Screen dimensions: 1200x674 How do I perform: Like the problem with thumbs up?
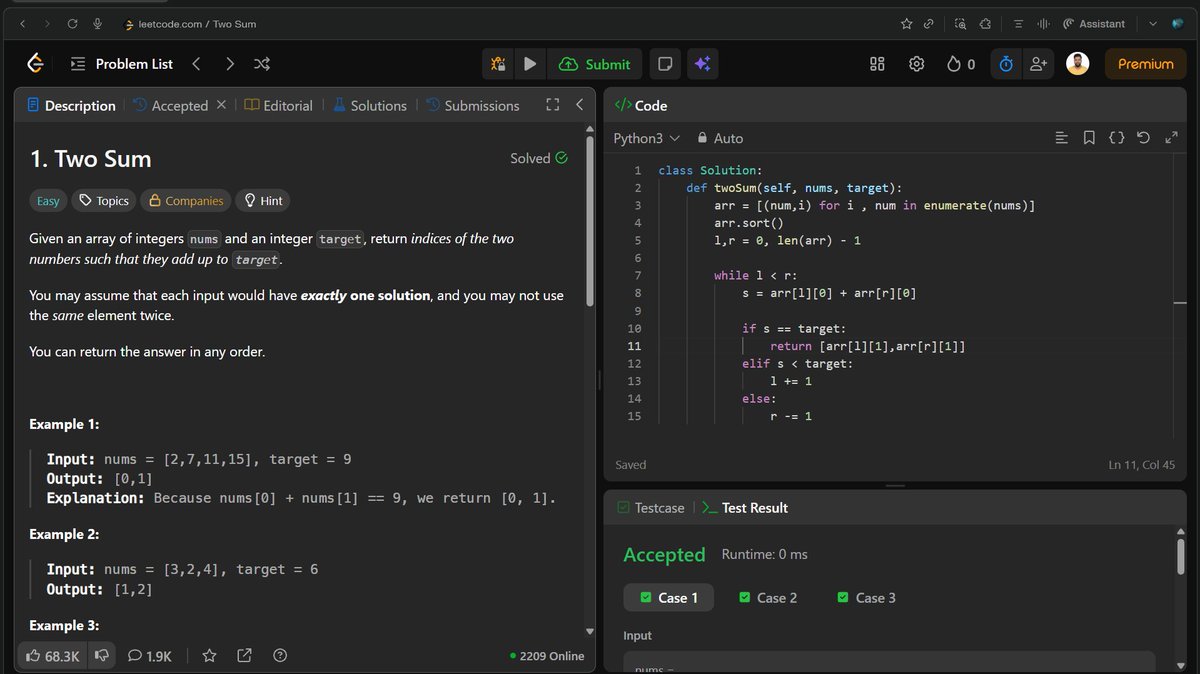52,656
